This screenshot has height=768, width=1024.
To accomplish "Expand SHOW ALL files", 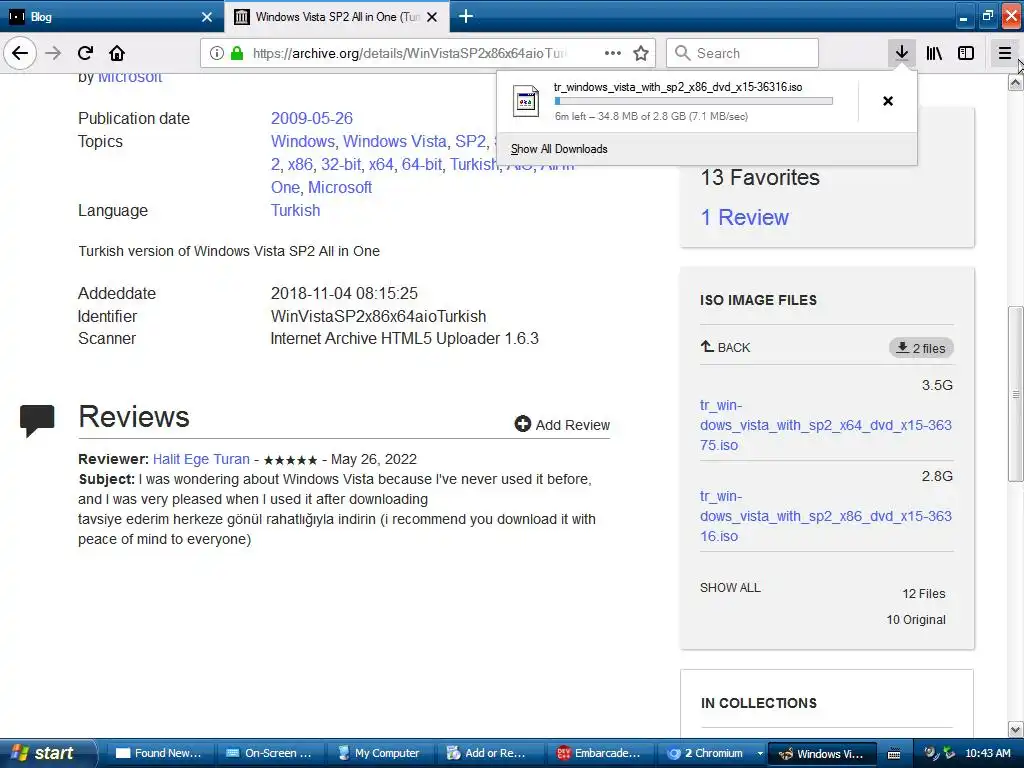I will pos(730,588).
